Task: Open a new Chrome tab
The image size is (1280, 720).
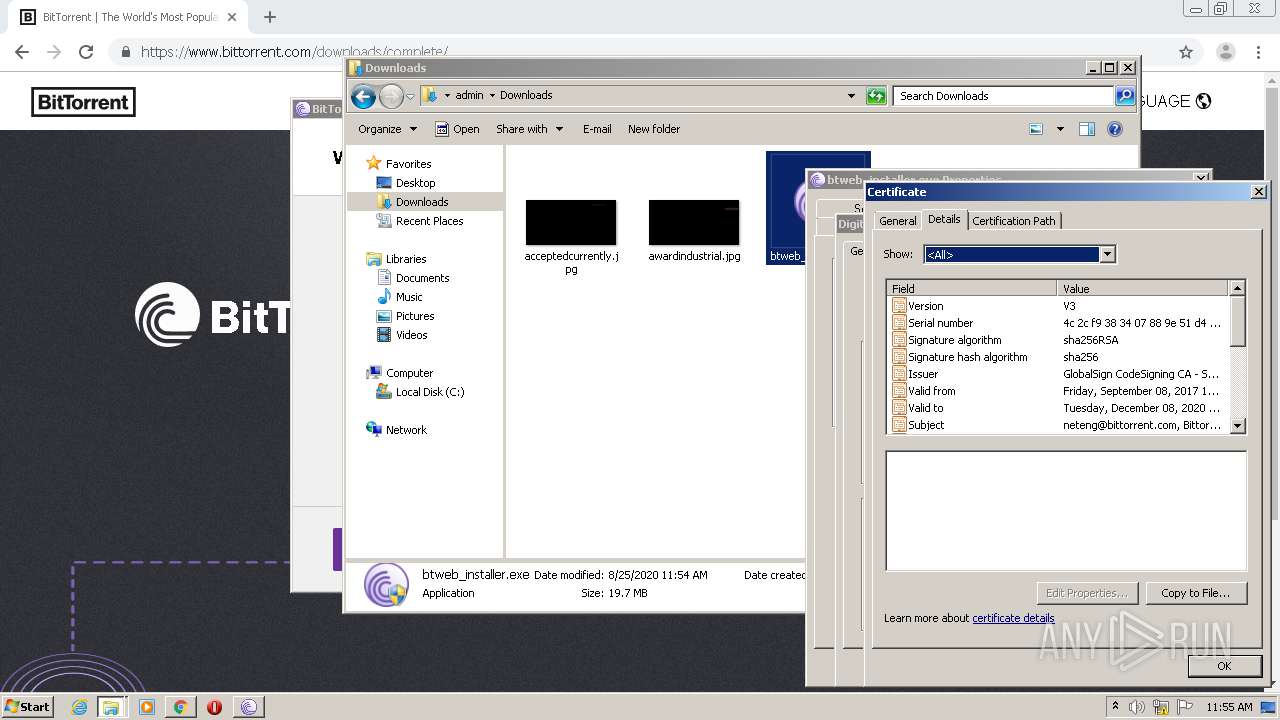Action: [x=270, y=17]
